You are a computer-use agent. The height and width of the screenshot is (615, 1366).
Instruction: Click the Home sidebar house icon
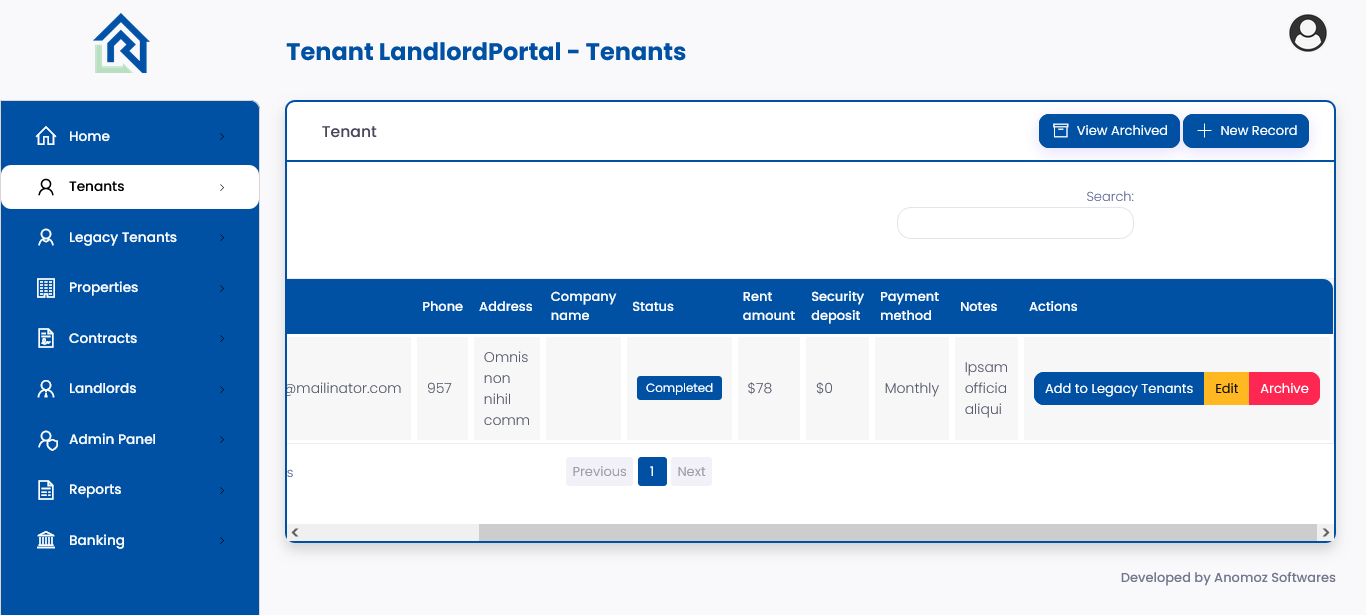[46, 136]
